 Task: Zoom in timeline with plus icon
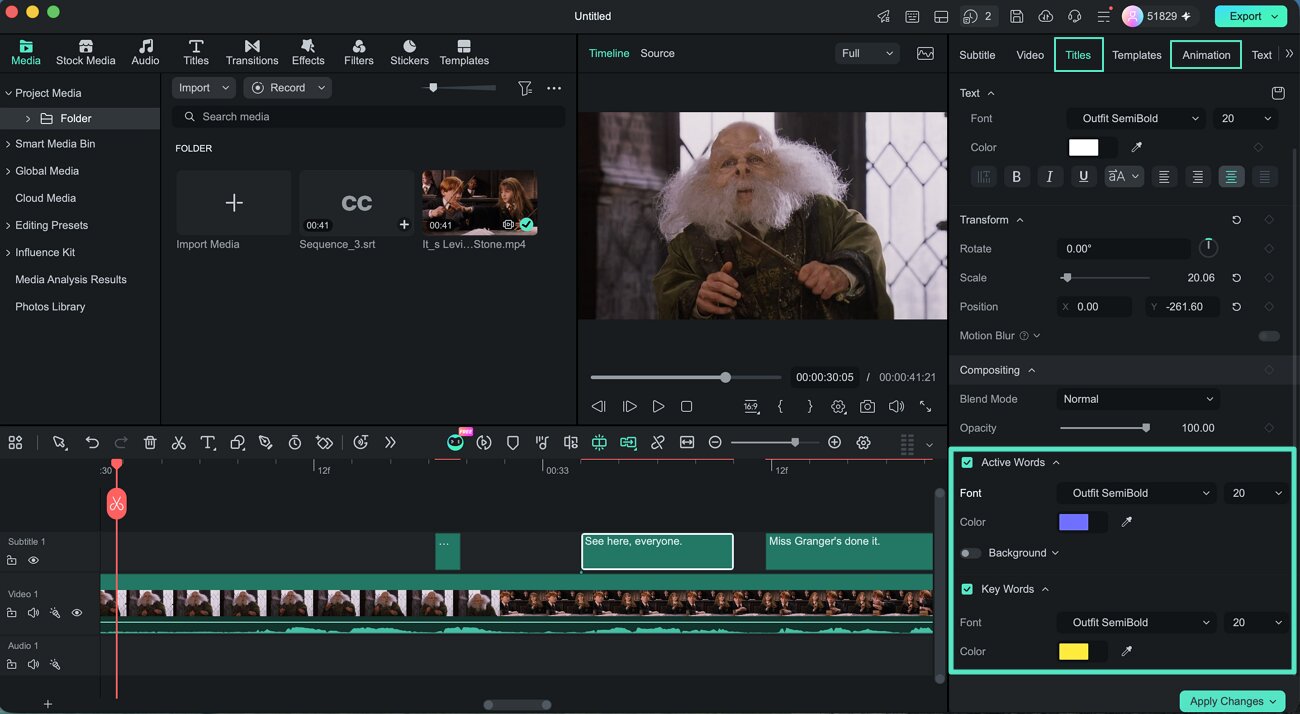[834, 442]
